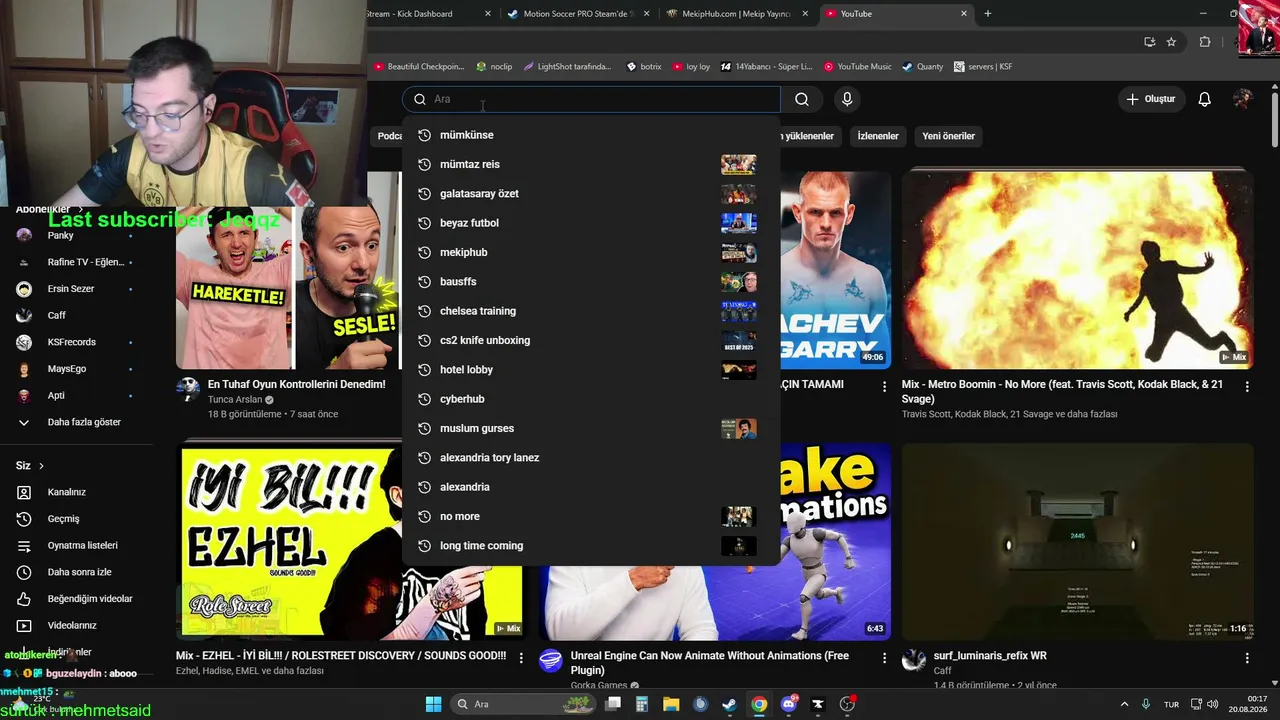Open the Metro Boomin No More thumbnail
Image resolution: width=1280 pixels, height=720 pixels.
coord(1077,269)
